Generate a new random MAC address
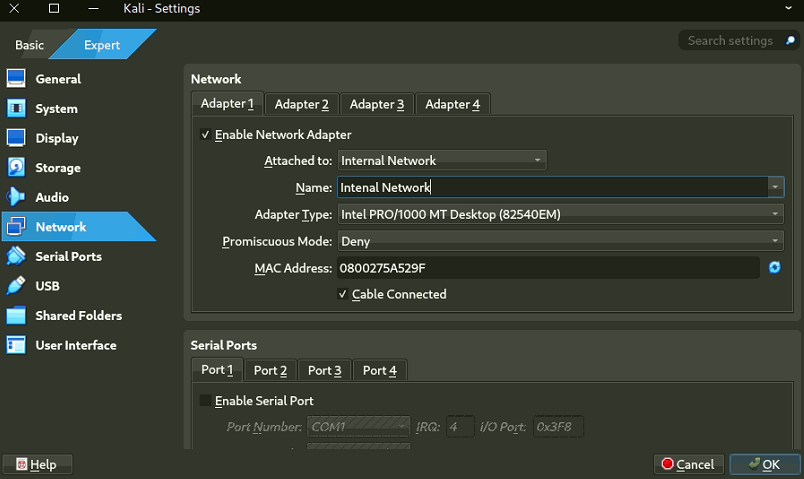The width and height of the screenshot is (804, 479). 774,268
